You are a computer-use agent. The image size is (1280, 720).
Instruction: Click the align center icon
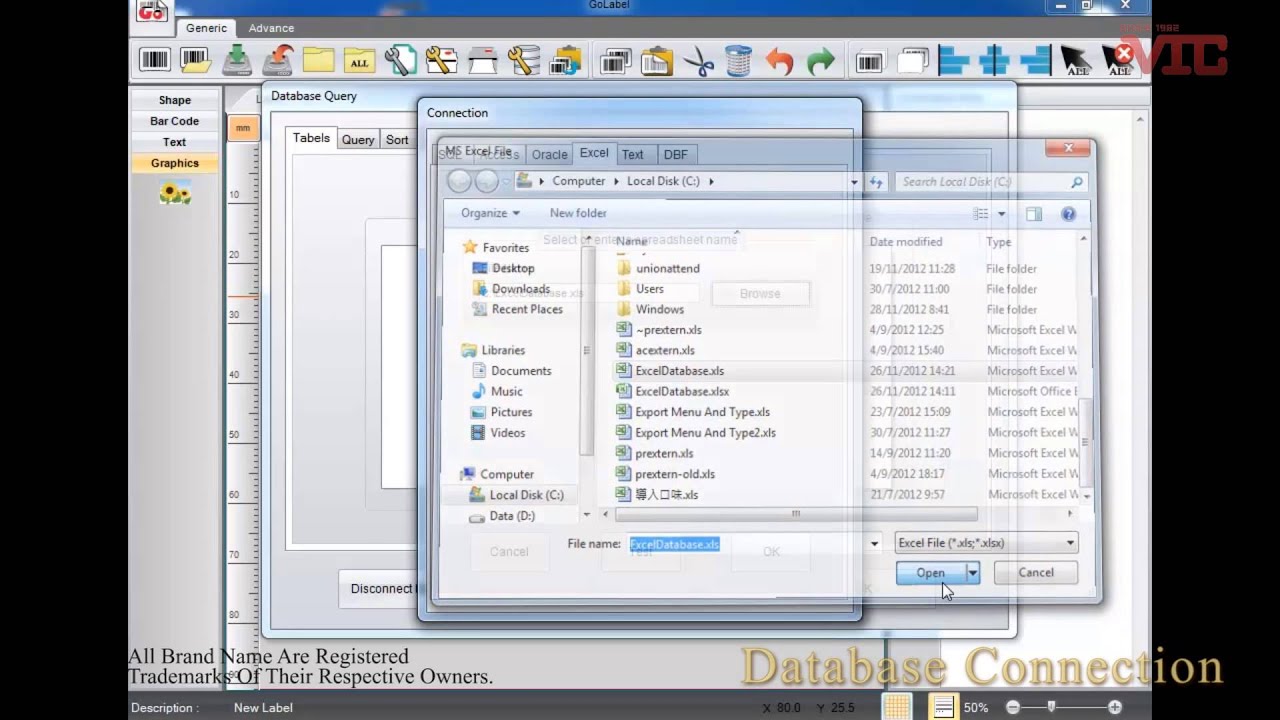pos(993,61)
